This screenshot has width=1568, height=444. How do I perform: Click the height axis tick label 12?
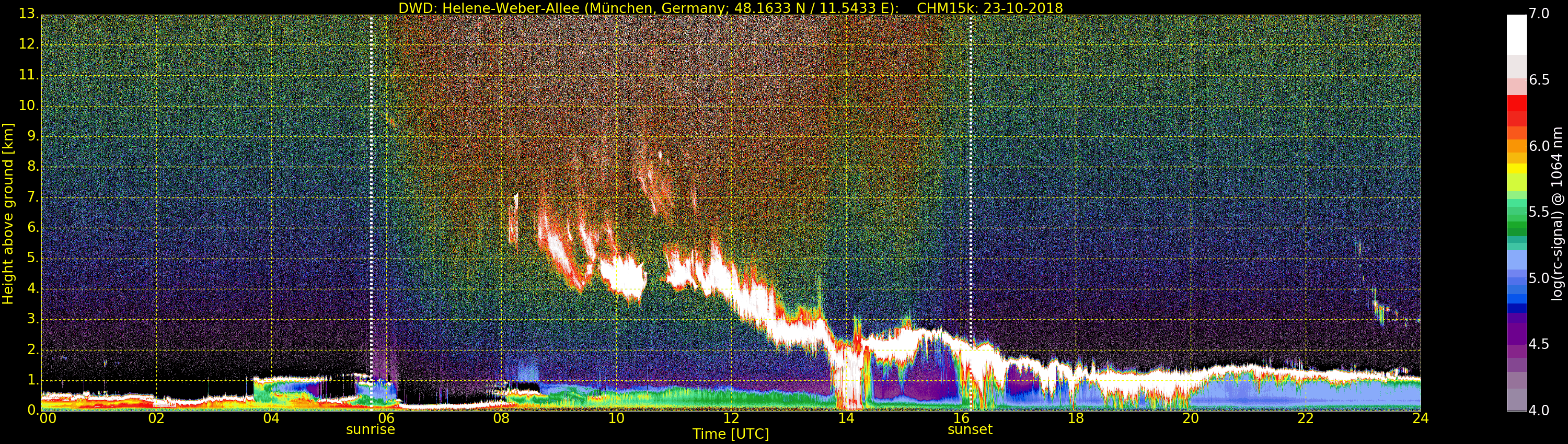tap(28, 44)
